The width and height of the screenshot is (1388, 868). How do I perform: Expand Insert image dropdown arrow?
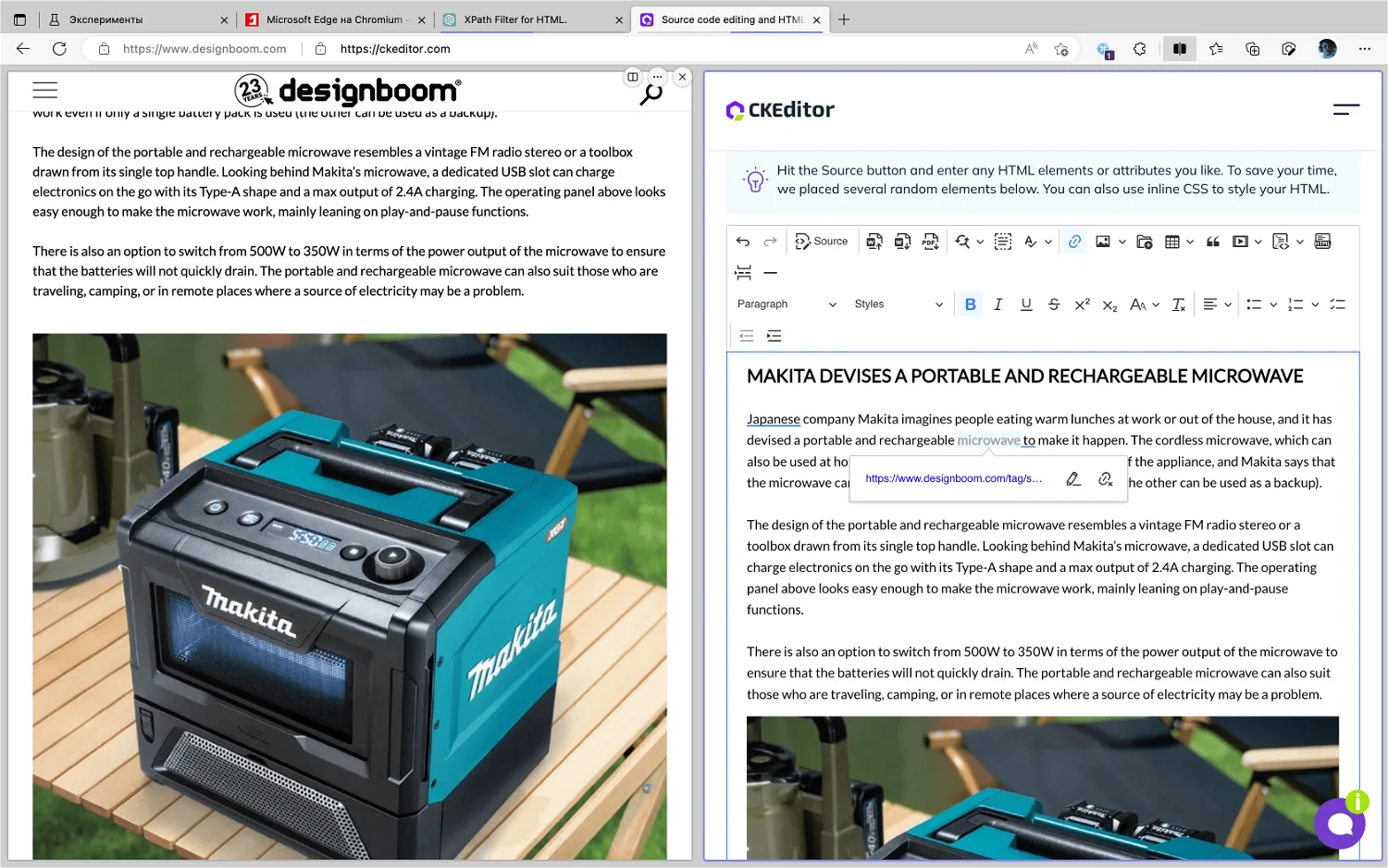(x=1122, y=242)
